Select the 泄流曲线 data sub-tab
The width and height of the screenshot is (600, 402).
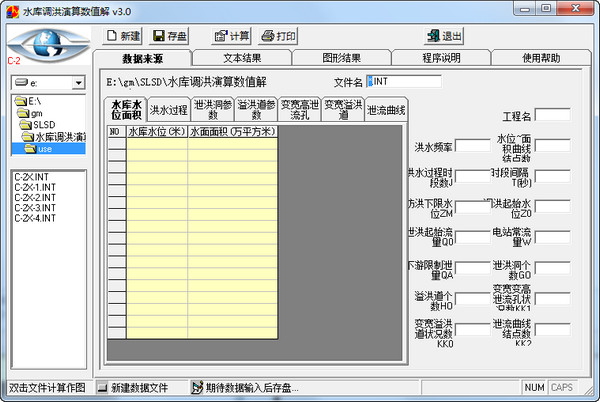[386, 110]
